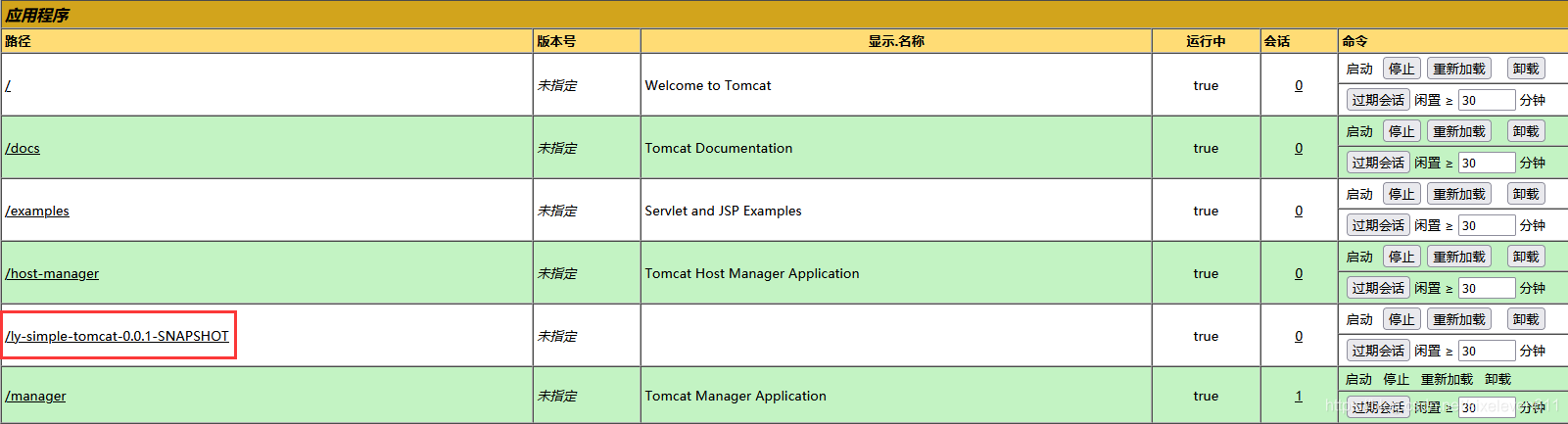Select the 启动 text in /docs row
The image size is (1568, 424).
pyautogui.click(x=1359, y=131)
